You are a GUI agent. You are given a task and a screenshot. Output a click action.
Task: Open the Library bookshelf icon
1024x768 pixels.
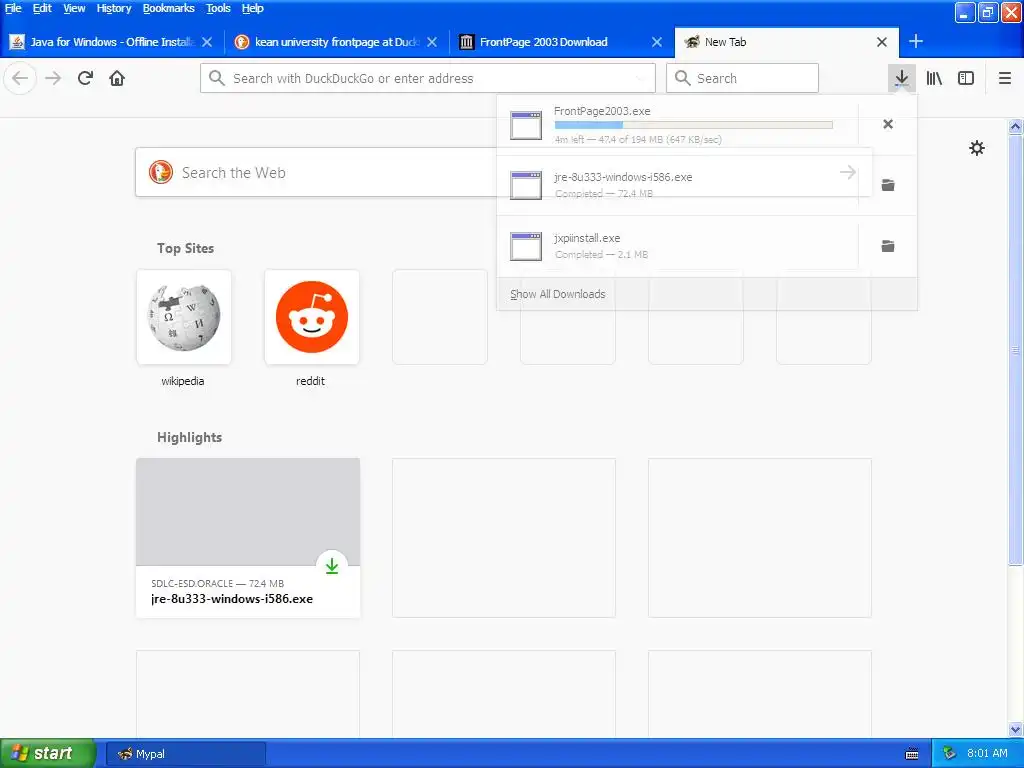(934, 78)
